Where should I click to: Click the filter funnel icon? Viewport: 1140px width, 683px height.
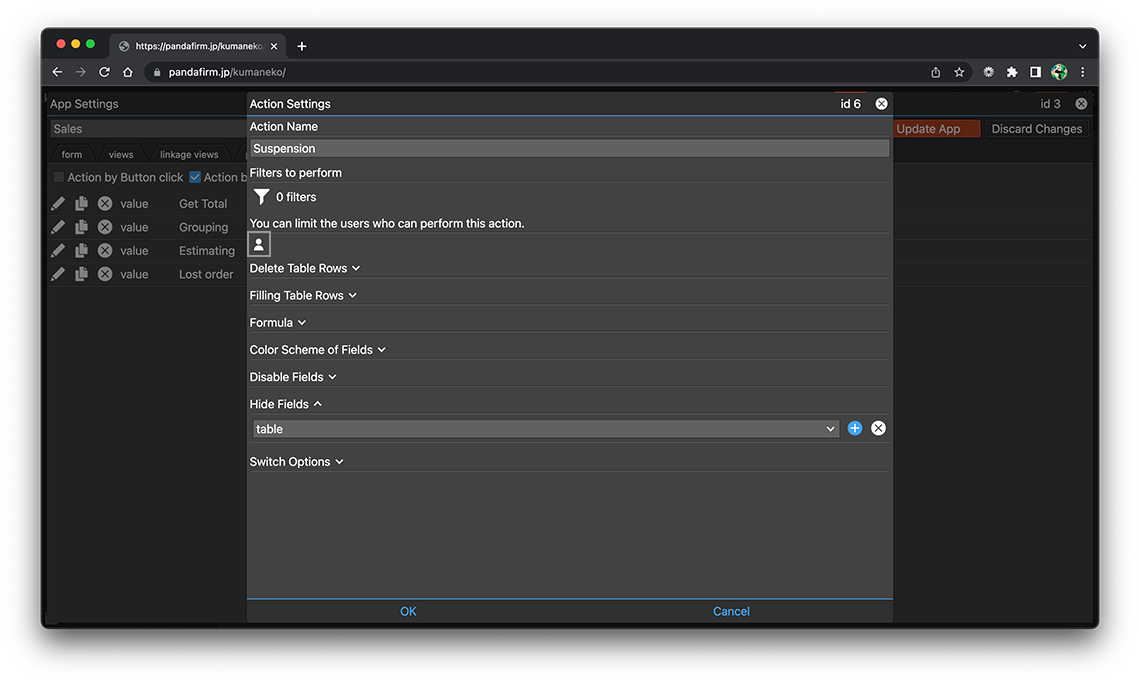tap(261, 197)
